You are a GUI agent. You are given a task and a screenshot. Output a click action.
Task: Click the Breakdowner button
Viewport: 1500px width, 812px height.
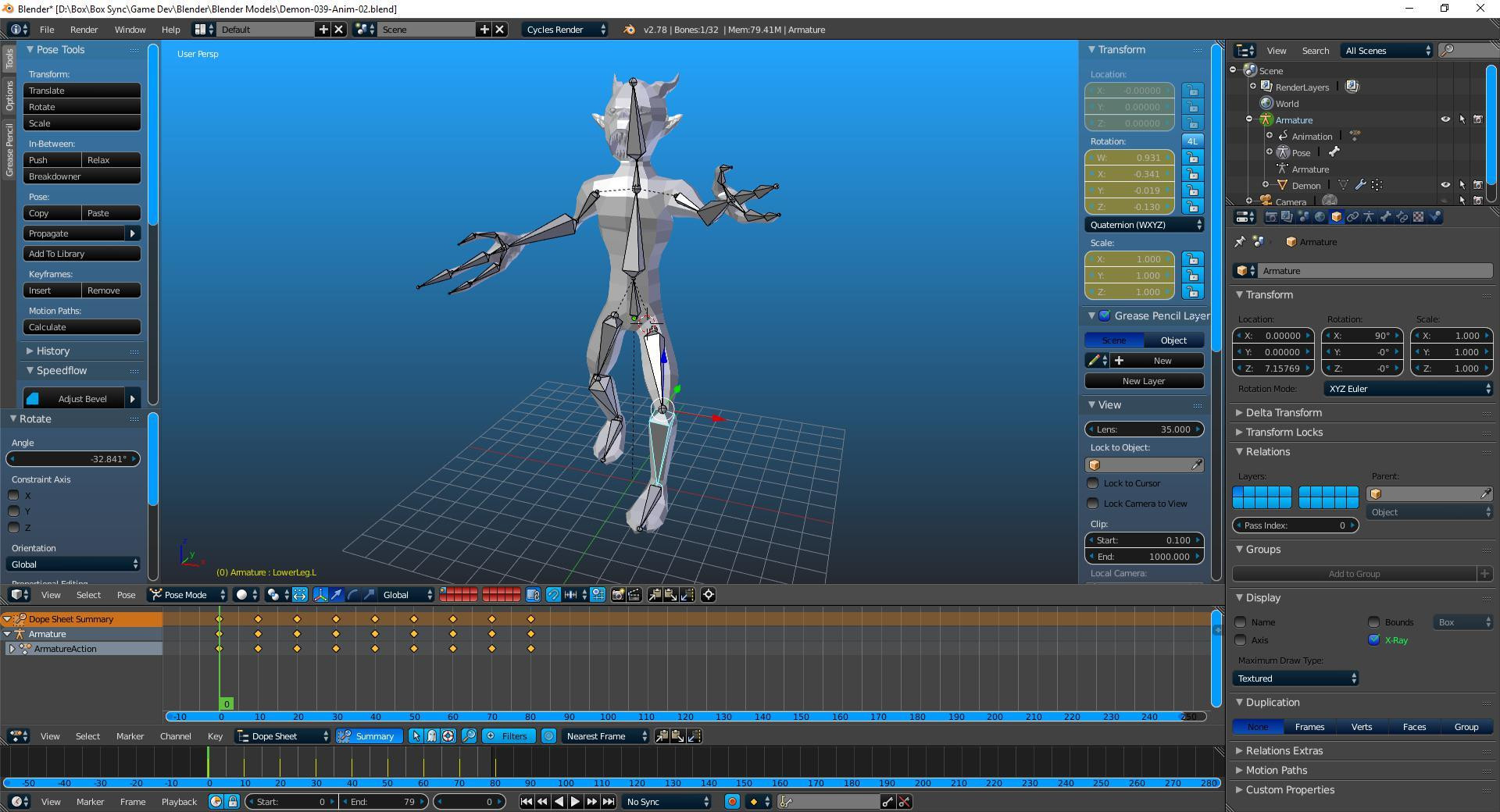click(x=81, y=176)
